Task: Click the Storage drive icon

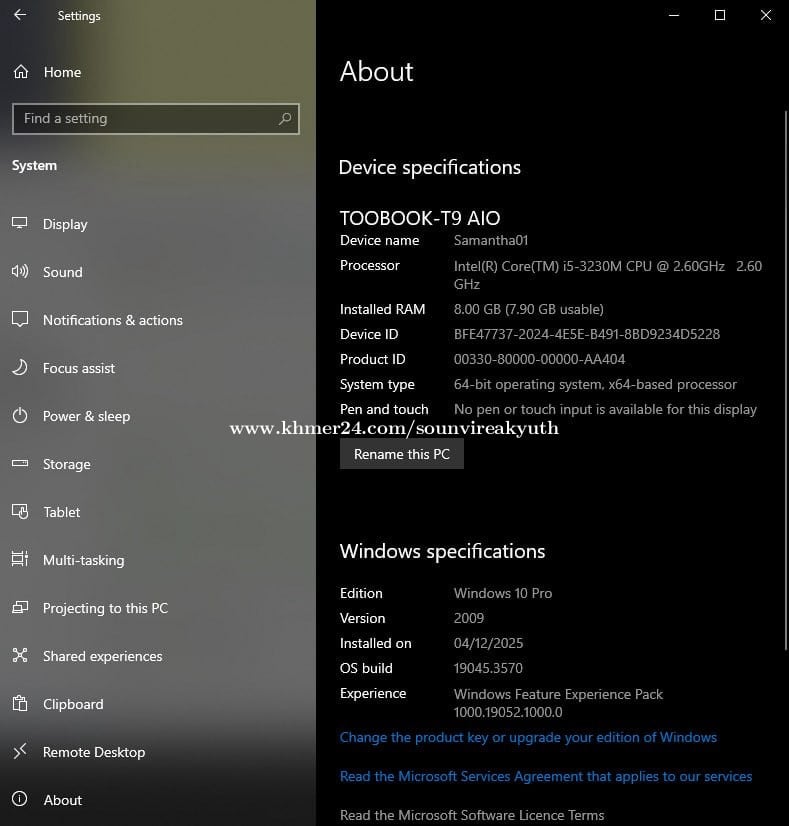Action: [x=19, y=463]
